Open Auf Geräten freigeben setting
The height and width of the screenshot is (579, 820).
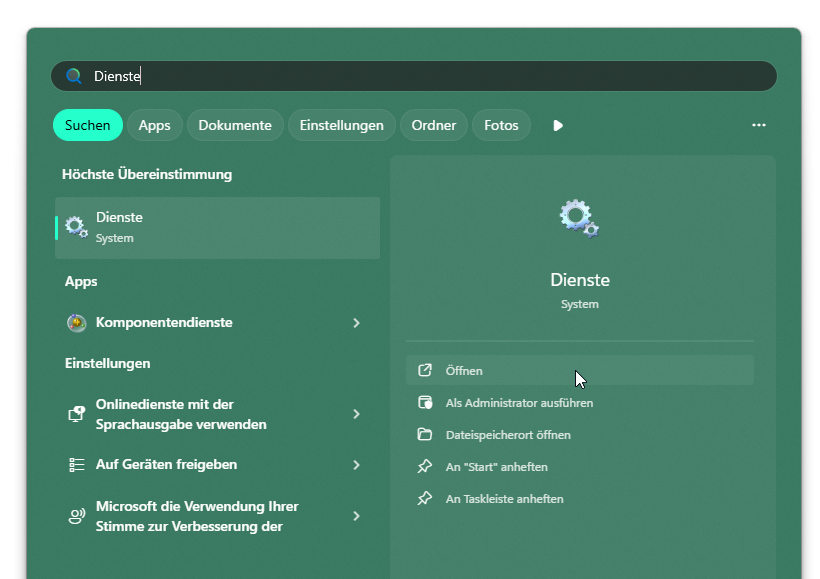[x=218, y=464]
